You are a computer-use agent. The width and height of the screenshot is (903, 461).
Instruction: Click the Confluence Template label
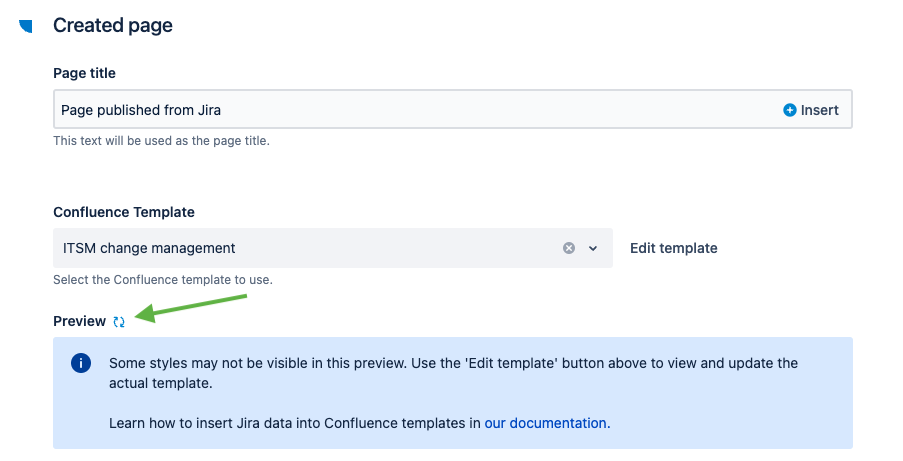tap(124, 212)
